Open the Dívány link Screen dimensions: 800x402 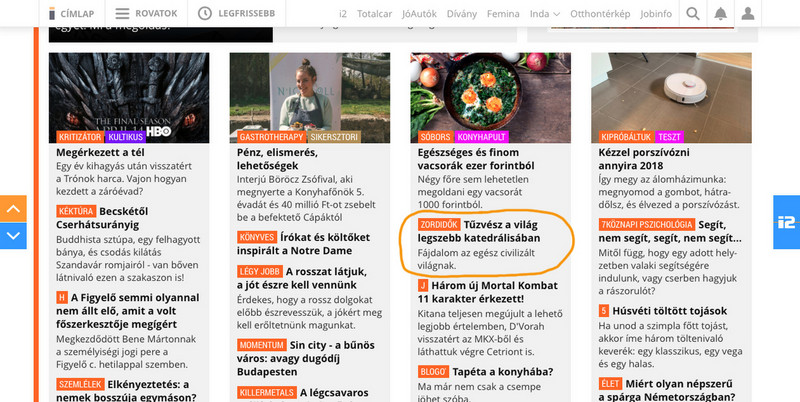click(462, 14)
